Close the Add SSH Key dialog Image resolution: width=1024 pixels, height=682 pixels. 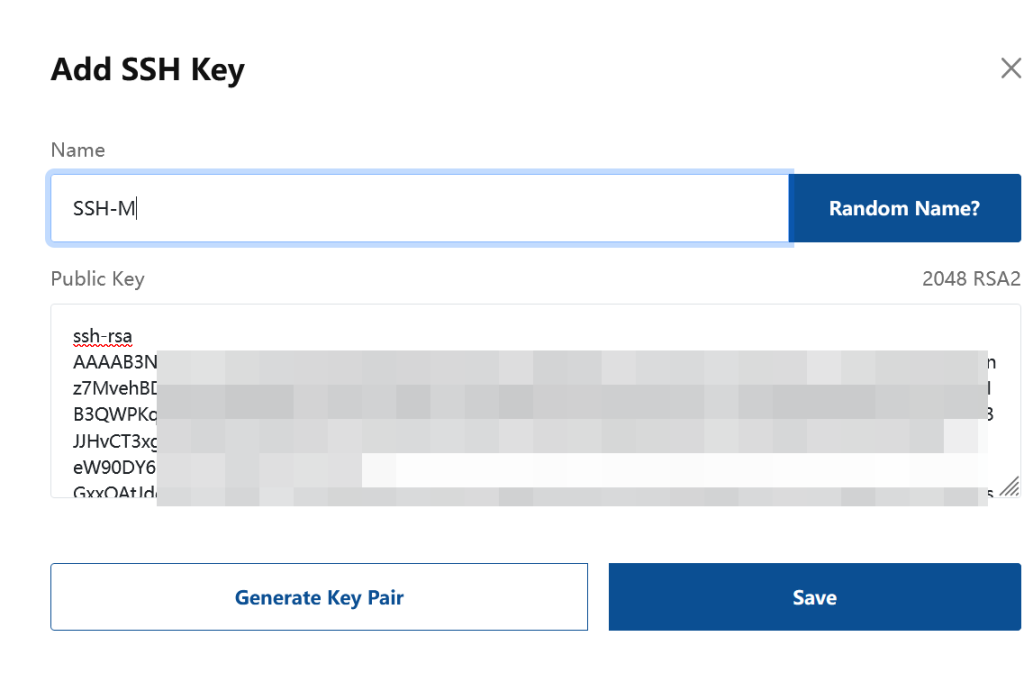[1010, 68]
